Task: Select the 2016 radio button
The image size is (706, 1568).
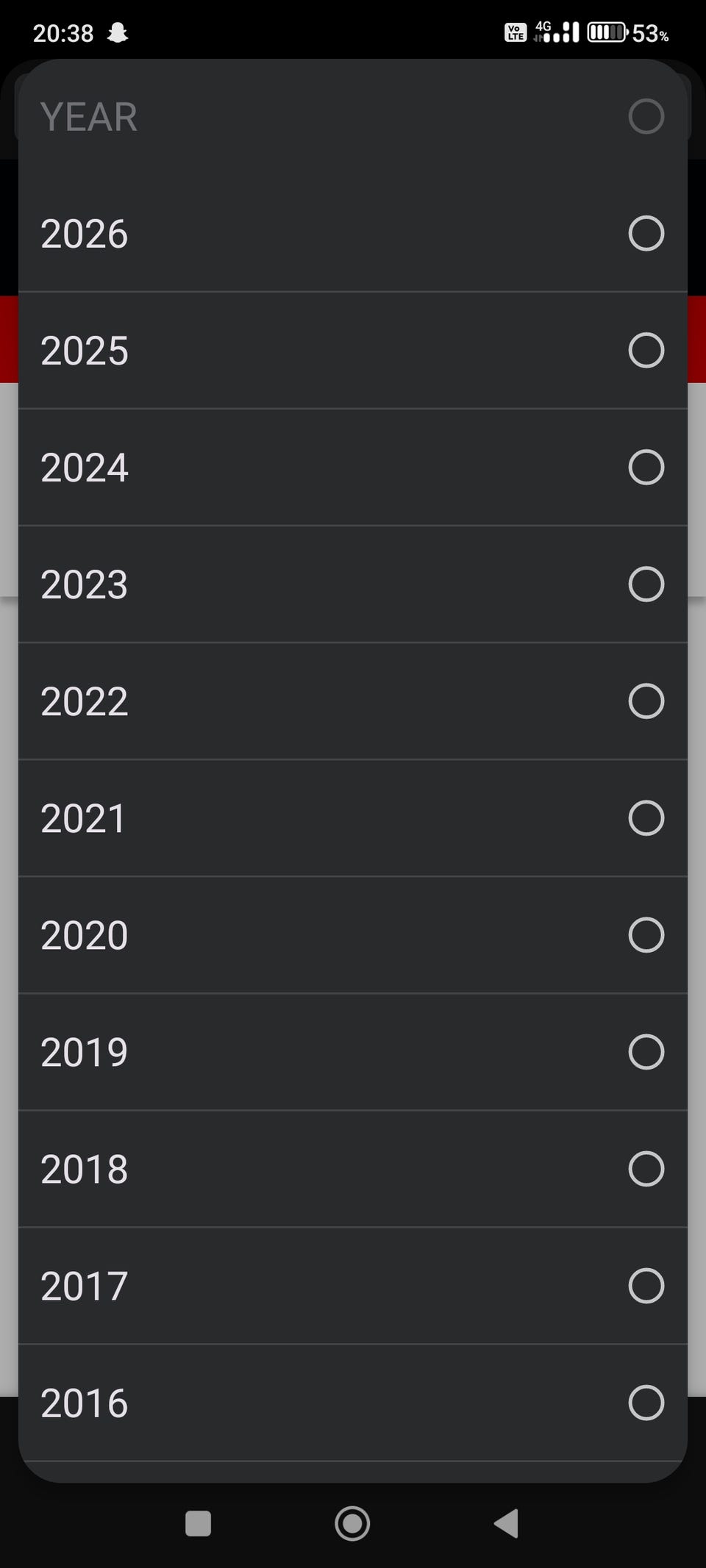Action: [x=646, y=1403]
